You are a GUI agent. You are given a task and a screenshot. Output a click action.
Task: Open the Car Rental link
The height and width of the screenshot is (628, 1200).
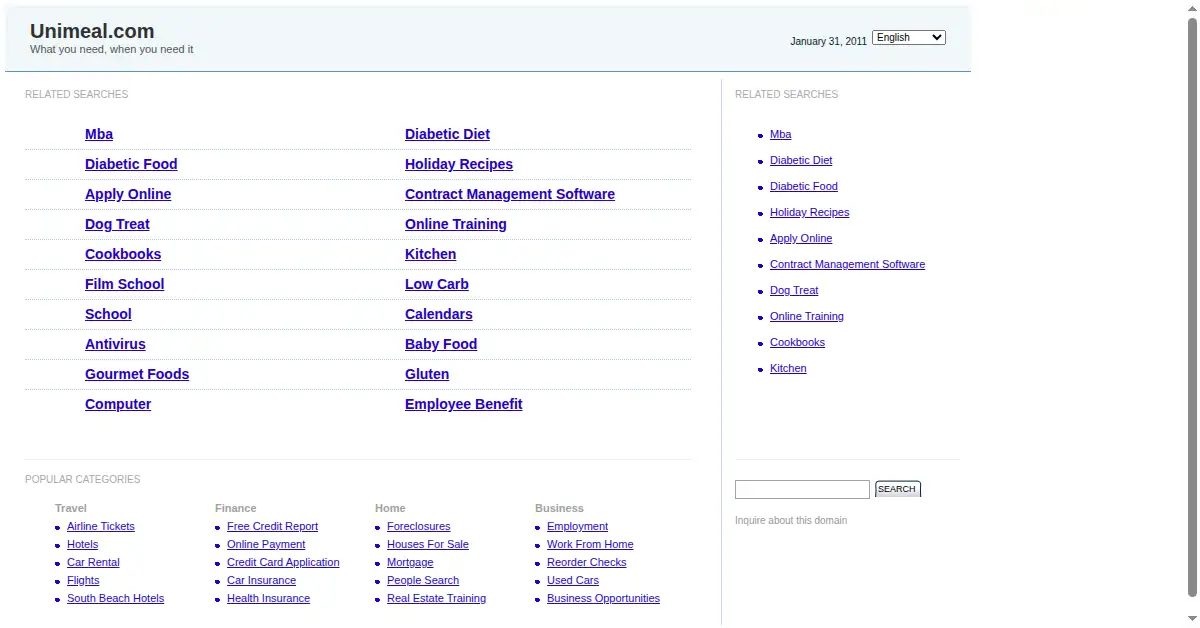click(x=93, y=562)
